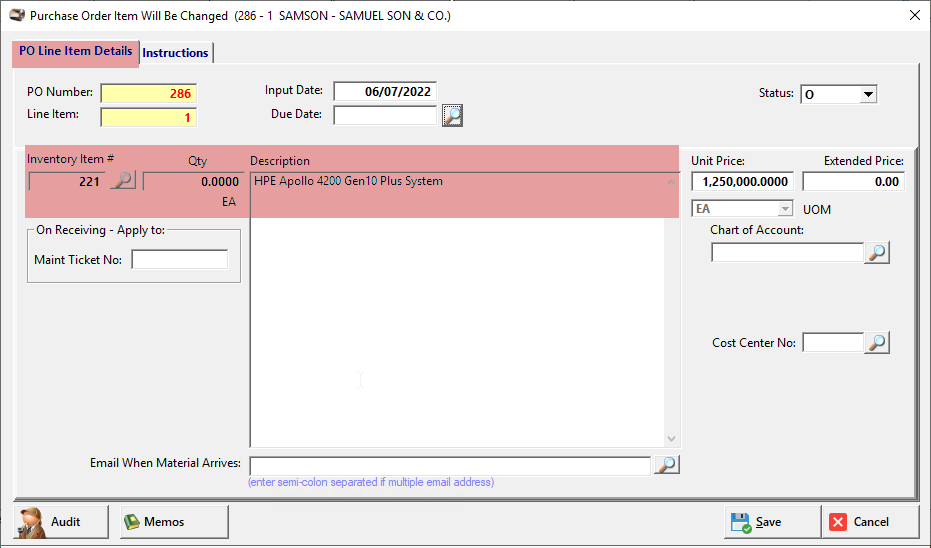Open the Cost Center No lookup icon

coord(877,343)
